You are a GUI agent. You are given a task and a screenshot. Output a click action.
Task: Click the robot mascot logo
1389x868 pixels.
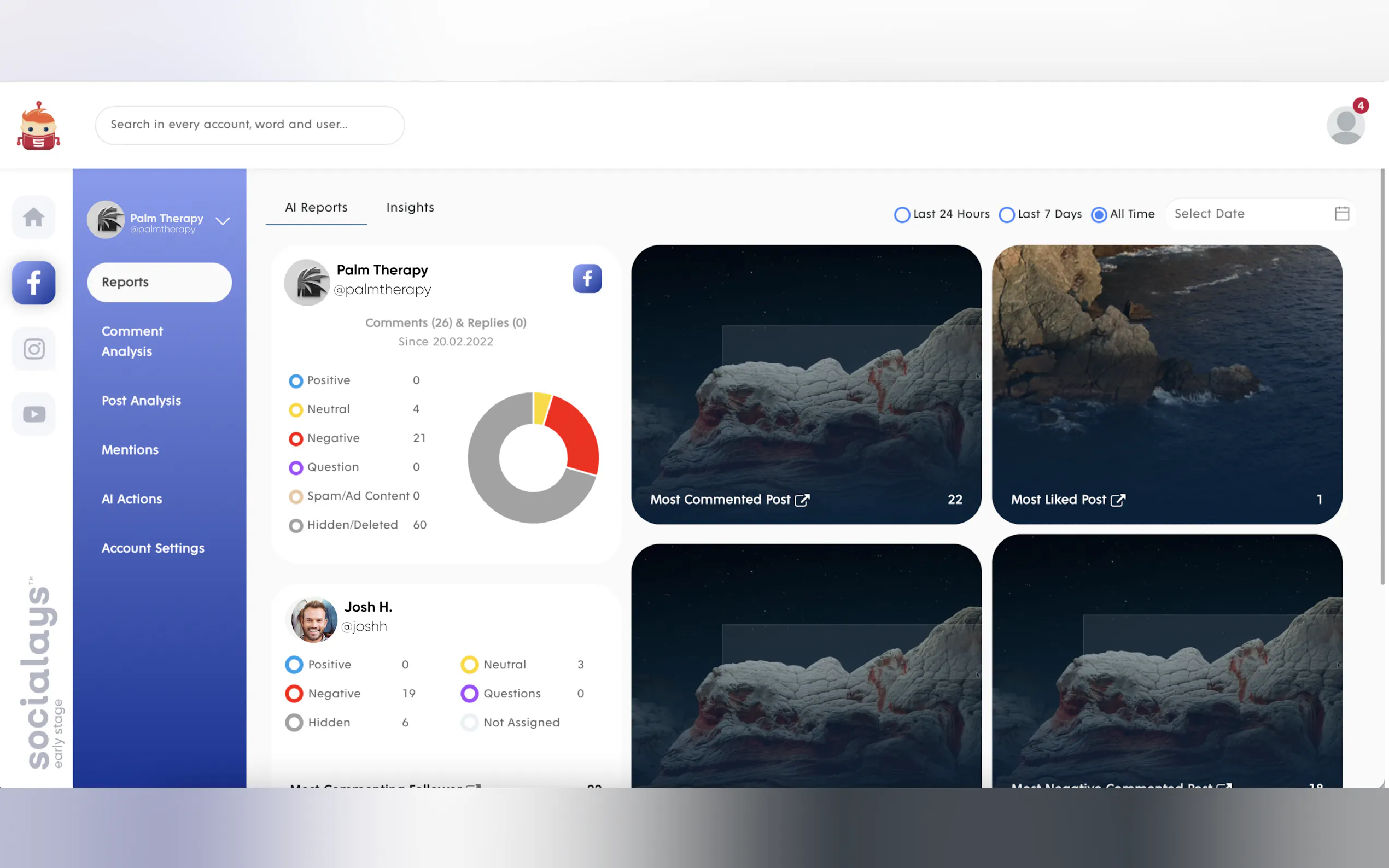pyautogui.click(x=38, y=126)
